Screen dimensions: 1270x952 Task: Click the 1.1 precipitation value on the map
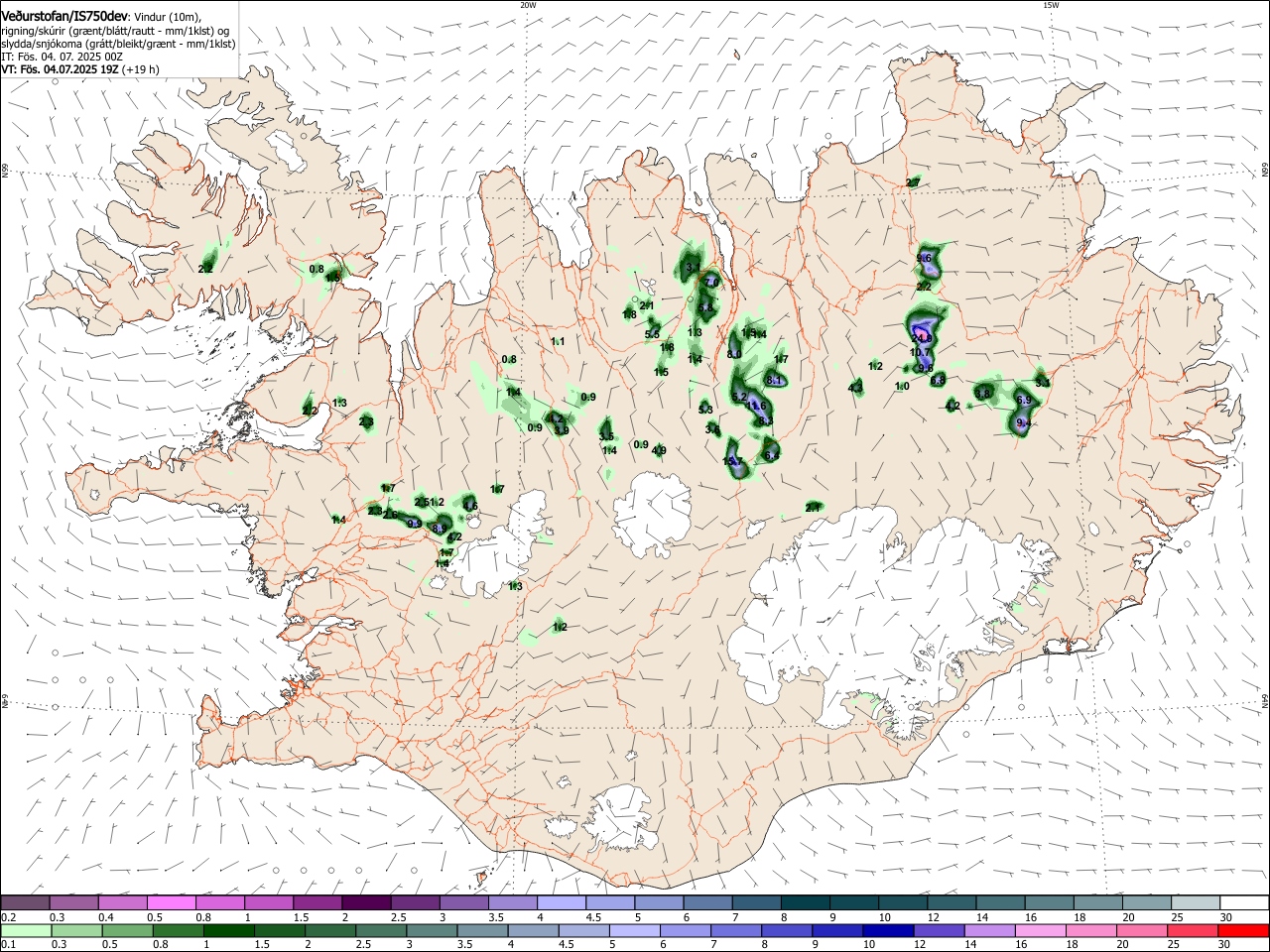pos(558,341)
